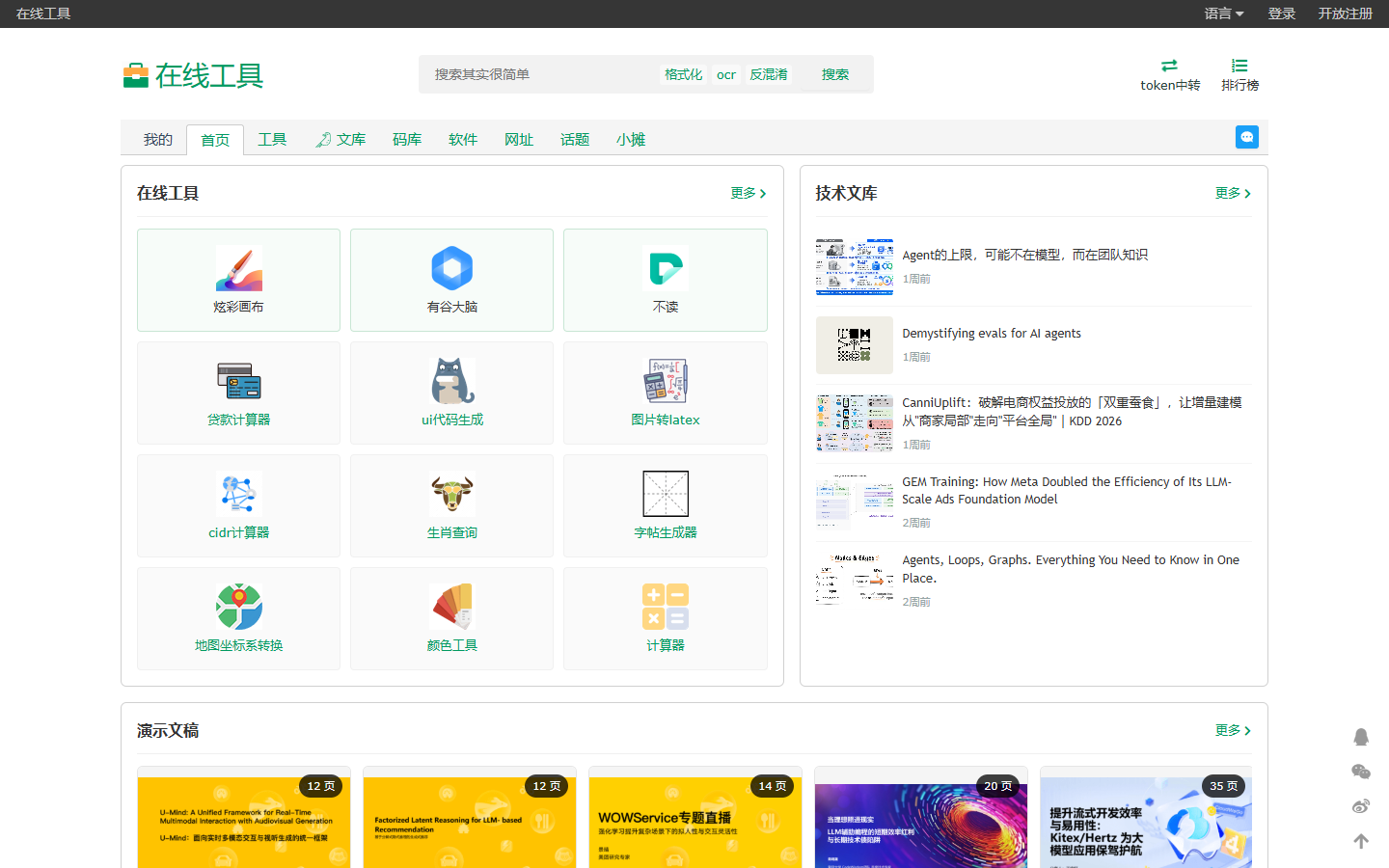Screen dimensions: 1389x868
Task: Click the 反混淆 quick tag
Action: 769,74
